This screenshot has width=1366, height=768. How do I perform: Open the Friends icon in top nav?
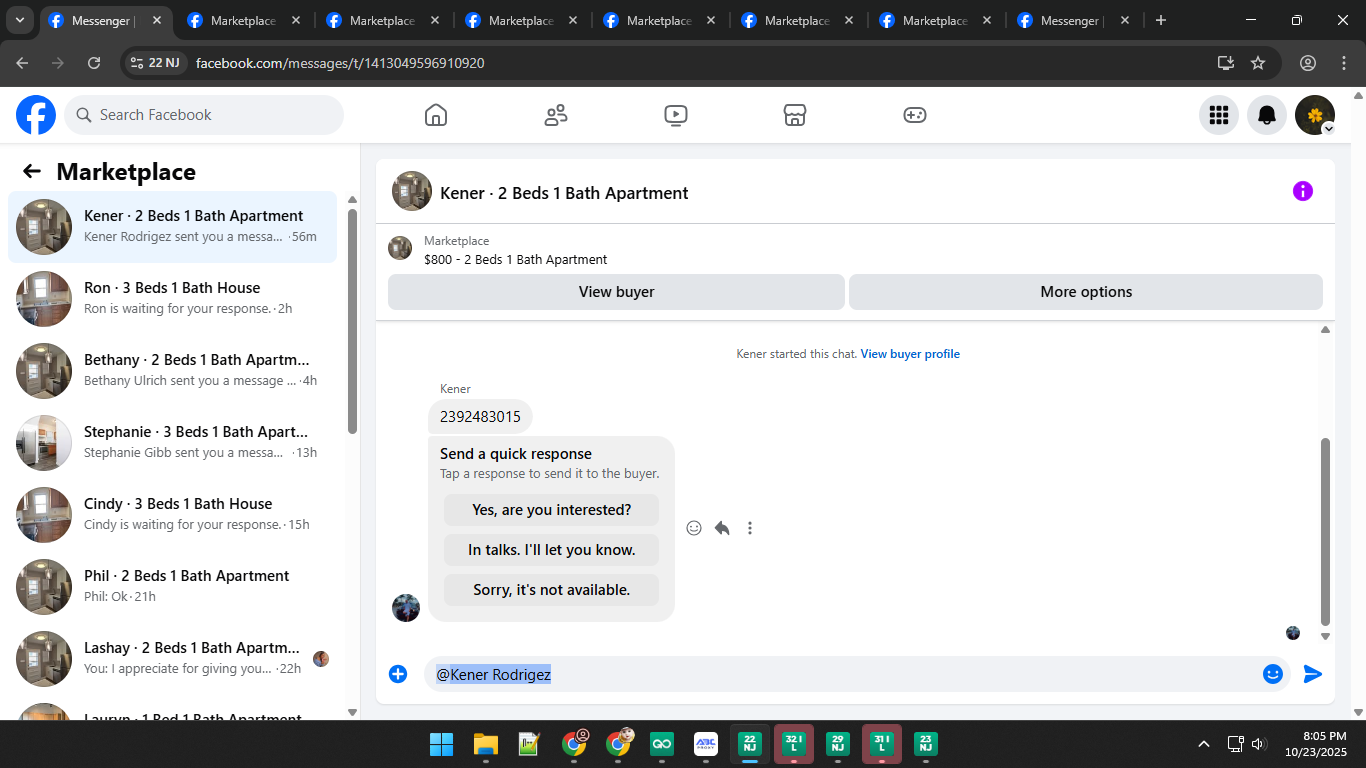coord(556,115)
